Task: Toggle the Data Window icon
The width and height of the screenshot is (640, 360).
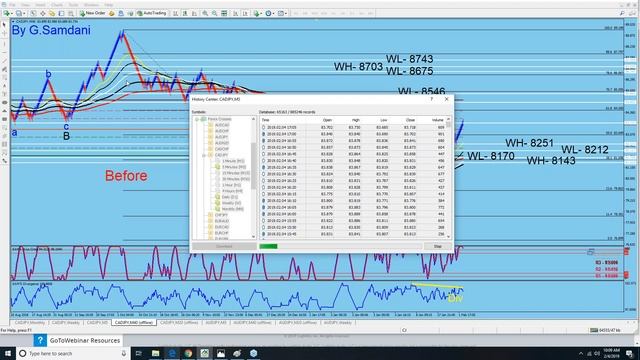Action: click(x=42, y=13)
